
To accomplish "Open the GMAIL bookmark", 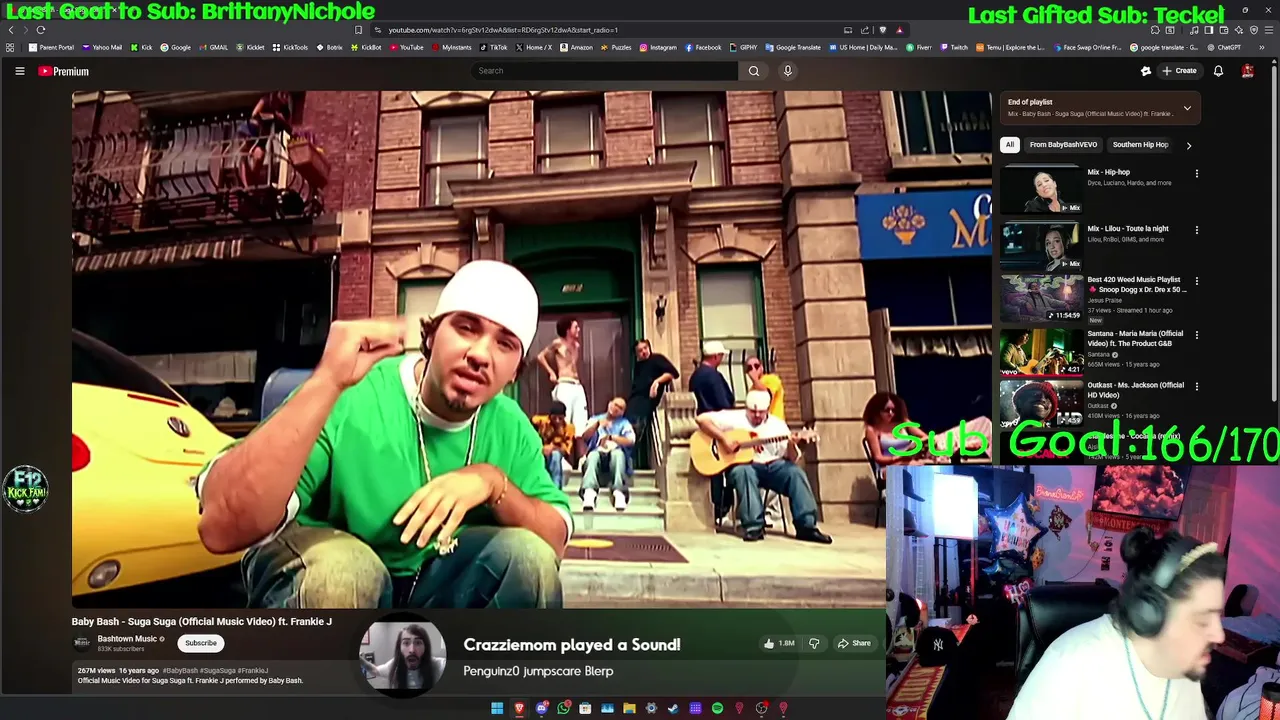I will tap(214, 47).
